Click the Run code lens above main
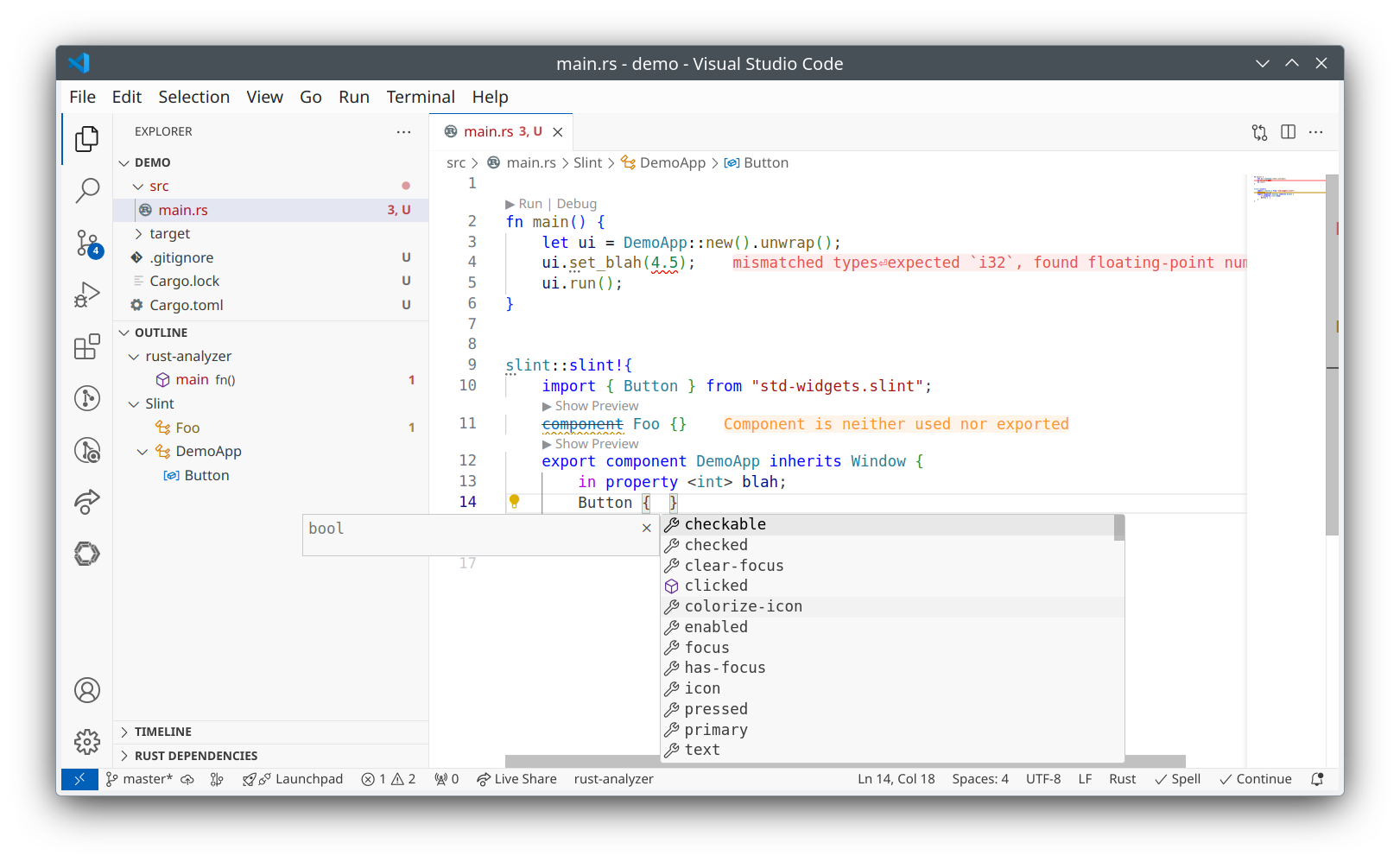Viewport: 1400px width, 862px height. (529, 204)
